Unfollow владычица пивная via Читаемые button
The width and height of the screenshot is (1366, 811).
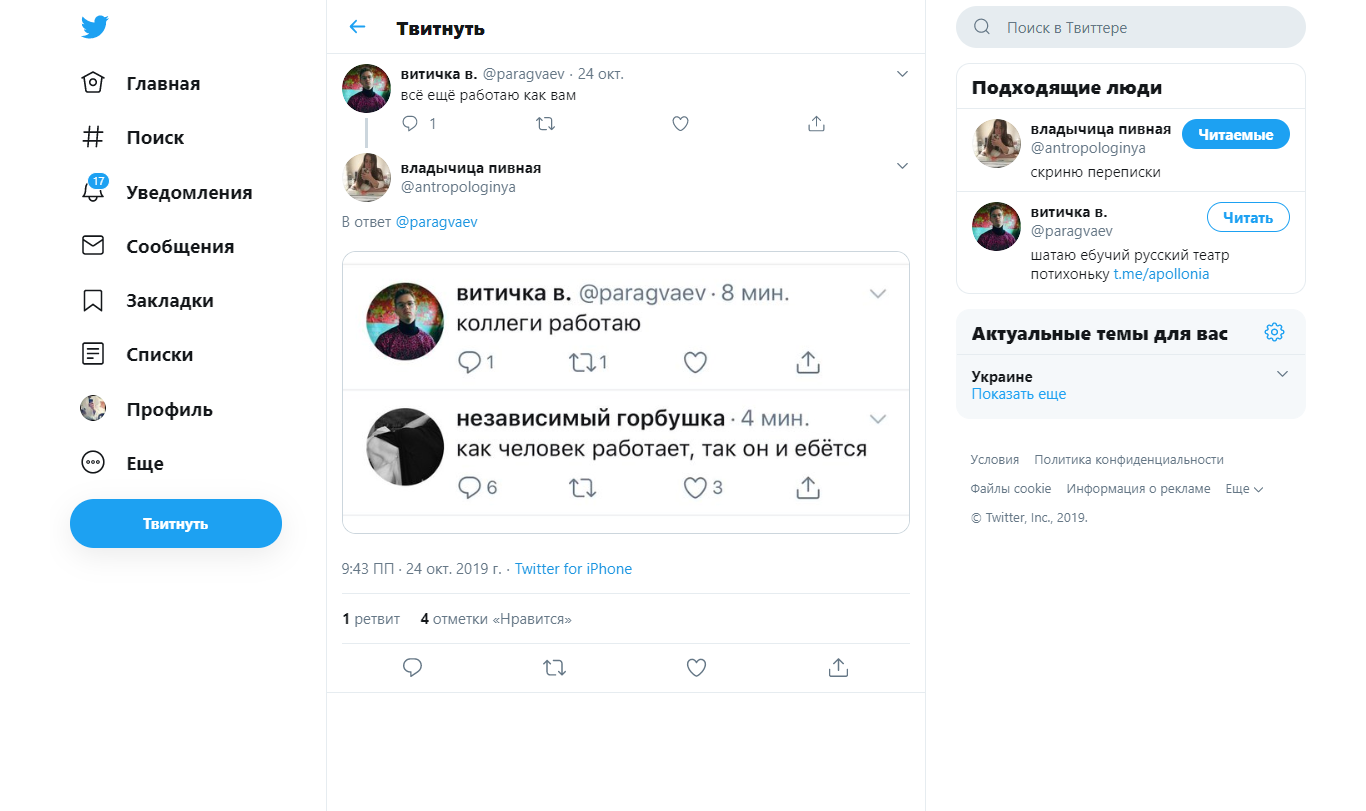click(x=1235, y=134)
